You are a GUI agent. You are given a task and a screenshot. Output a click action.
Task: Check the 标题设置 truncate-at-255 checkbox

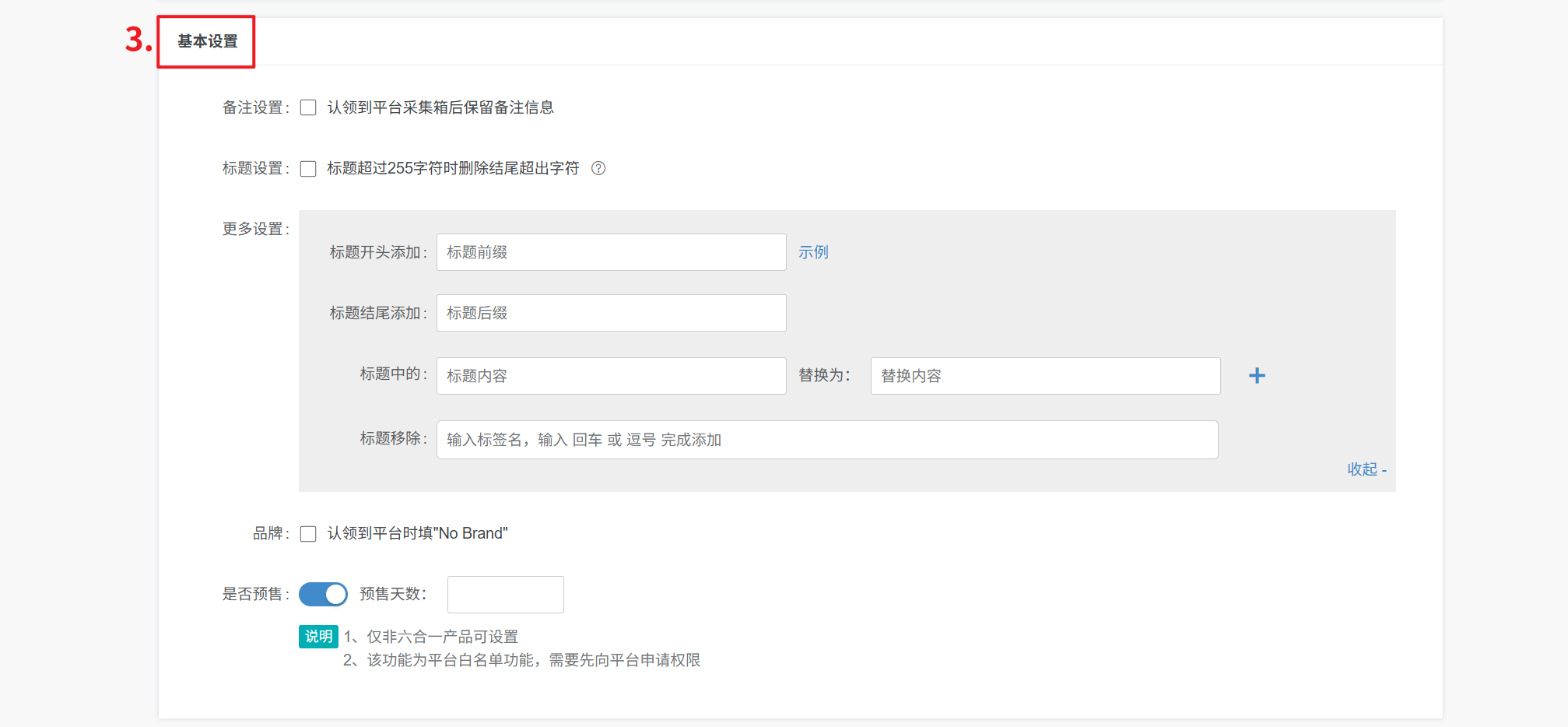[x=308, y=169]
